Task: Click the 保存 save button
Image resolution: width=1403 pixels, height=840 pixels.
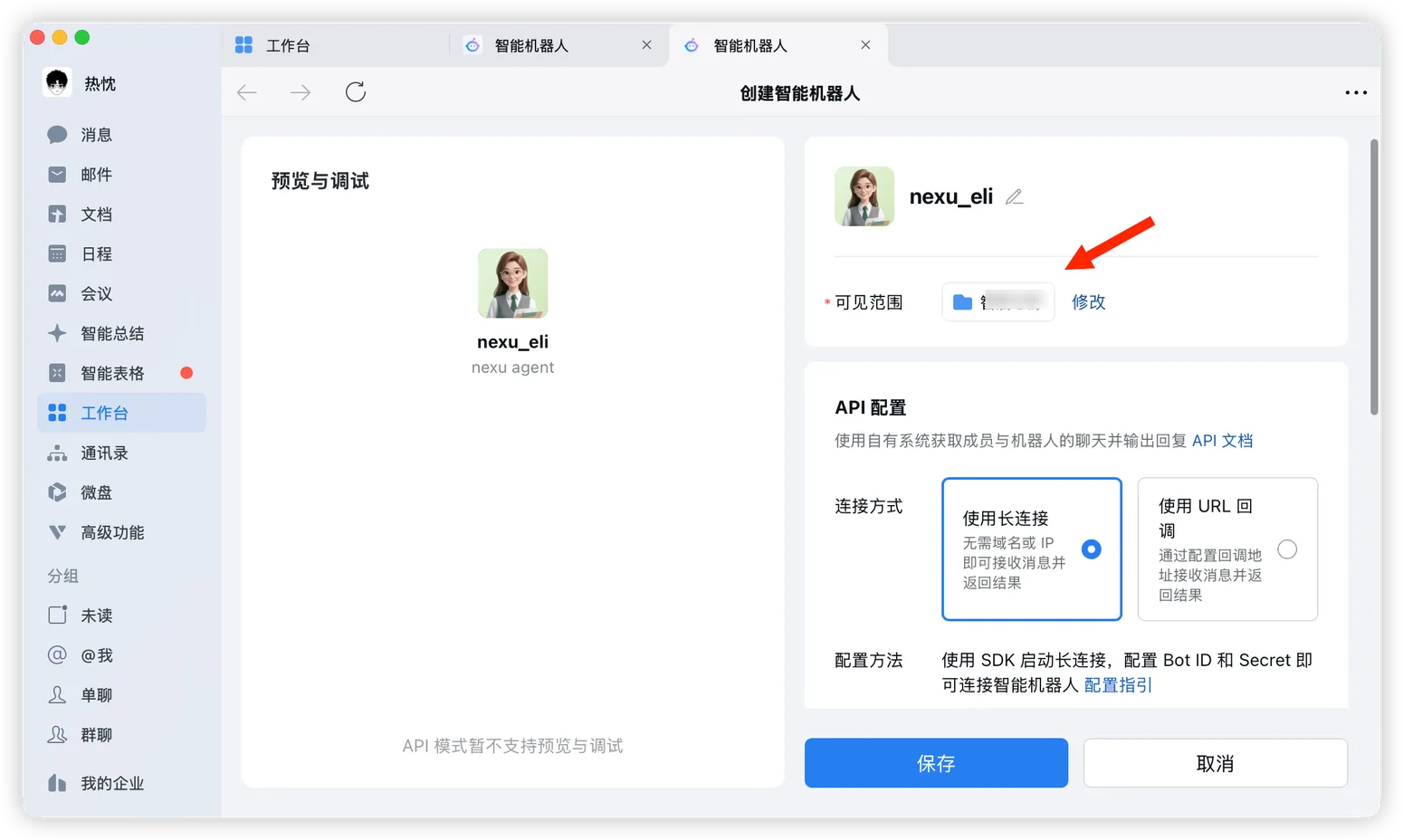Action: point(936,763)
